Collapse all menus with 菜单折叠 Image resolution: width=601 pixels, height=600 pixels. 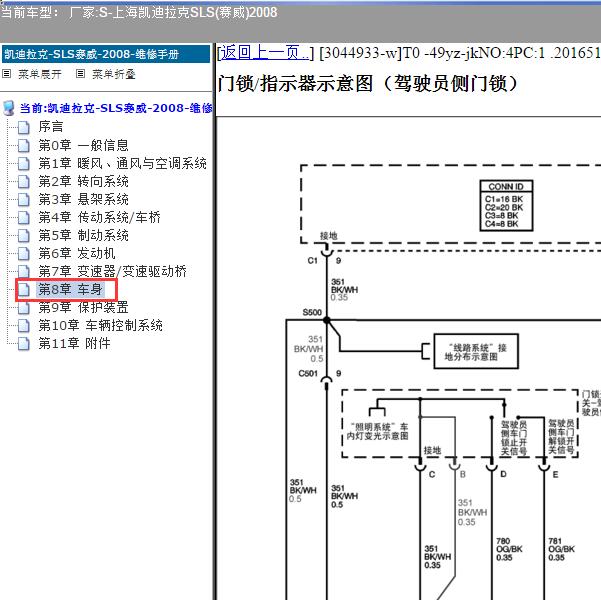[113, 74]
